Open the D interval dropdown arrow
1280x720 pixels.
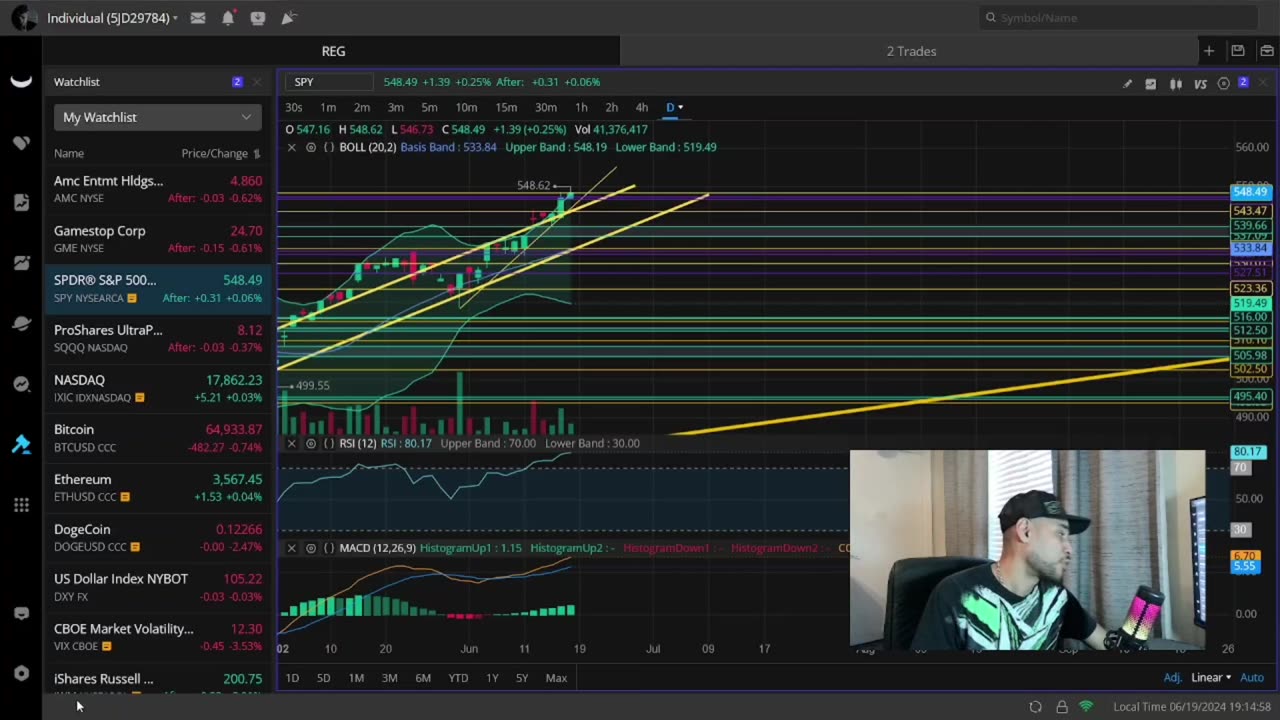click(x=681, y=107)
